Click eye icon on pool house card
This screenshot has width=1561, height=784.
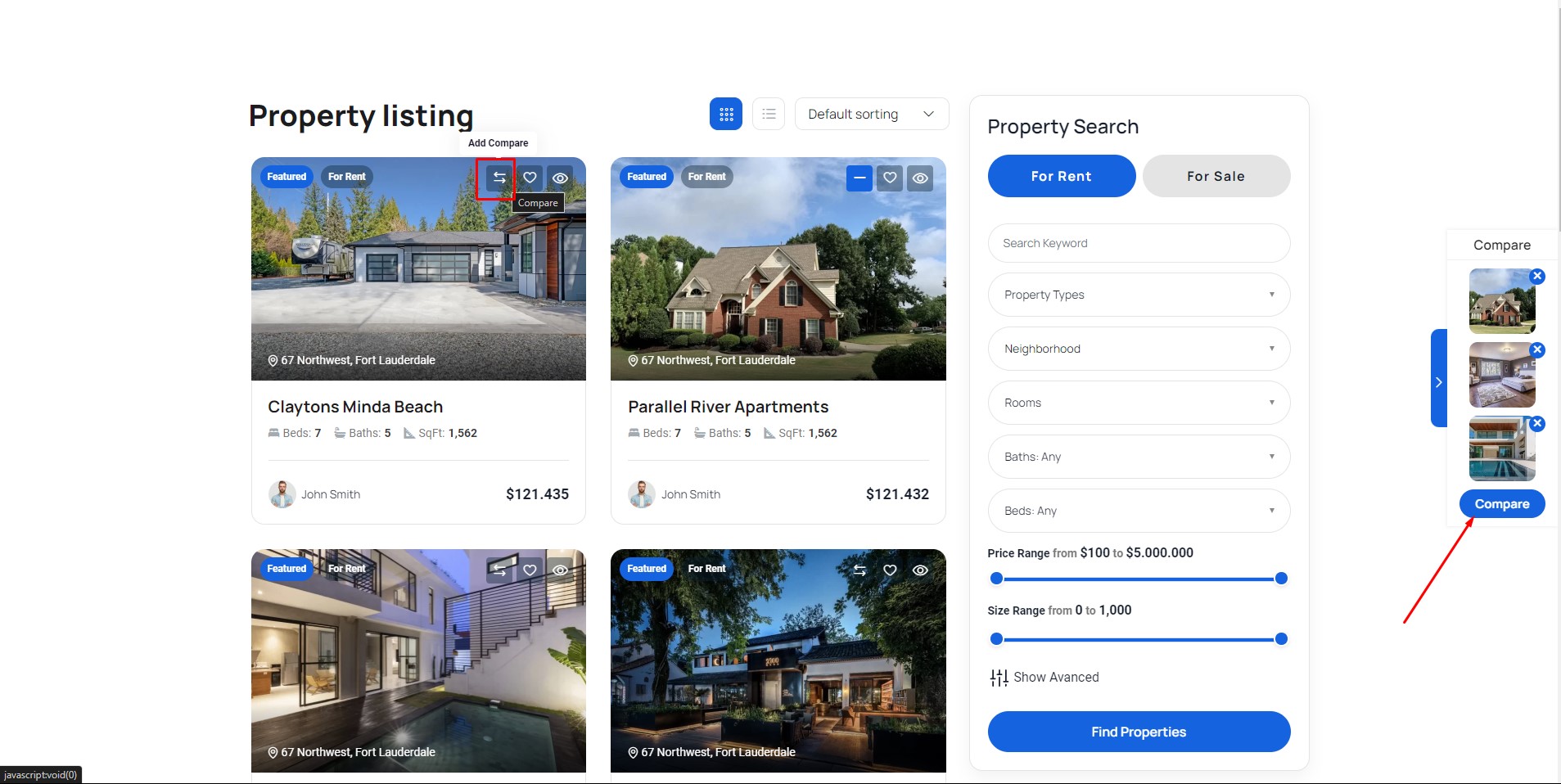point(561,570)
